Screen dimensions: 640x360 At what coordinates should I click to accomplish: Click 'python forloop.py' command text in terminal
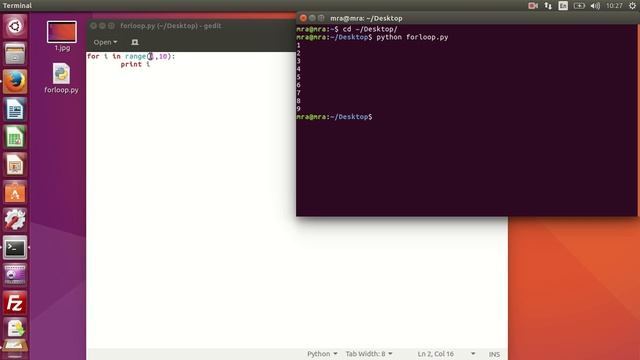(x=412, y=37)
